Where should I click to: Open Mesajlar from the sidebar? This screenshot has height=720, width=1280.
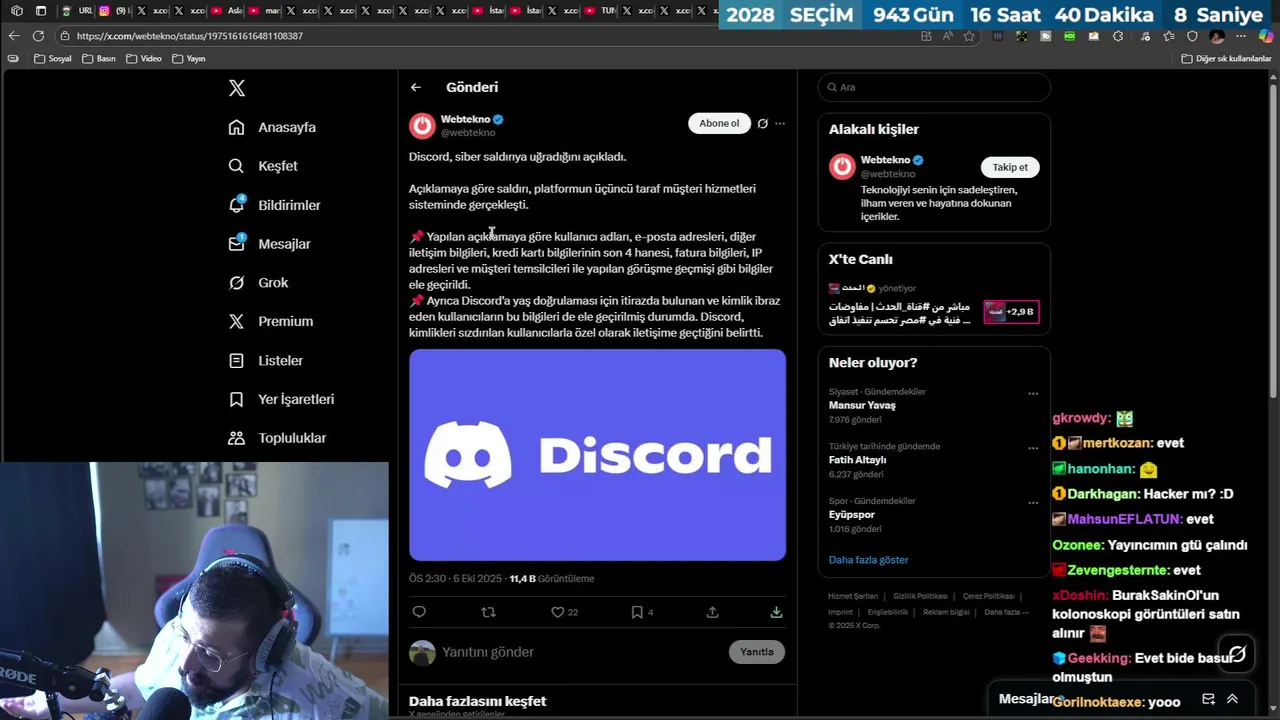[269, 244]
